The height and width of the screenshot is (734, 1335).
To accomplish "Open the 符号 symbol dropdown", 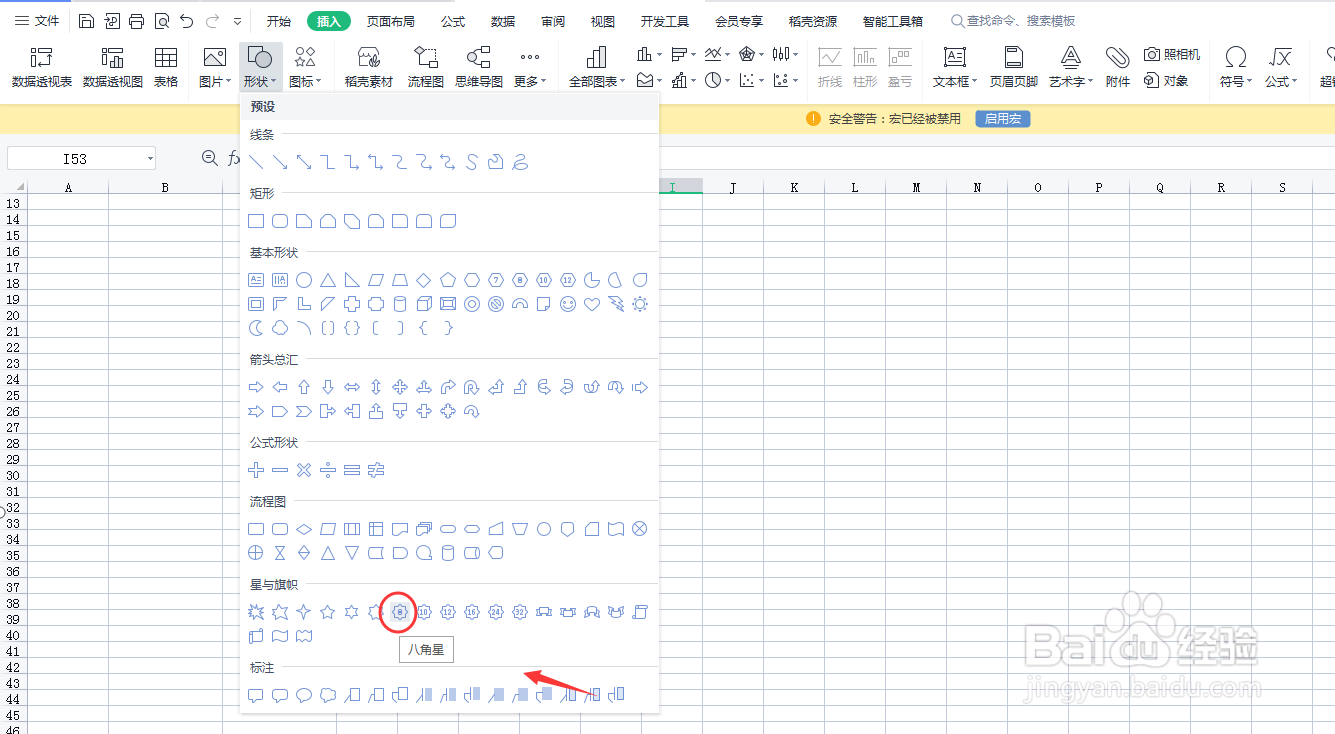I will pyautogui.click(x=1236, y=82).
